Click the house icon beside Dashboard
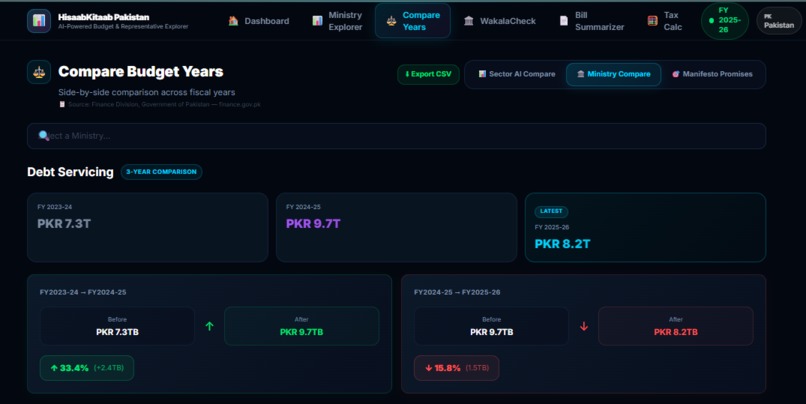The image size is (806, 404). 233,21
